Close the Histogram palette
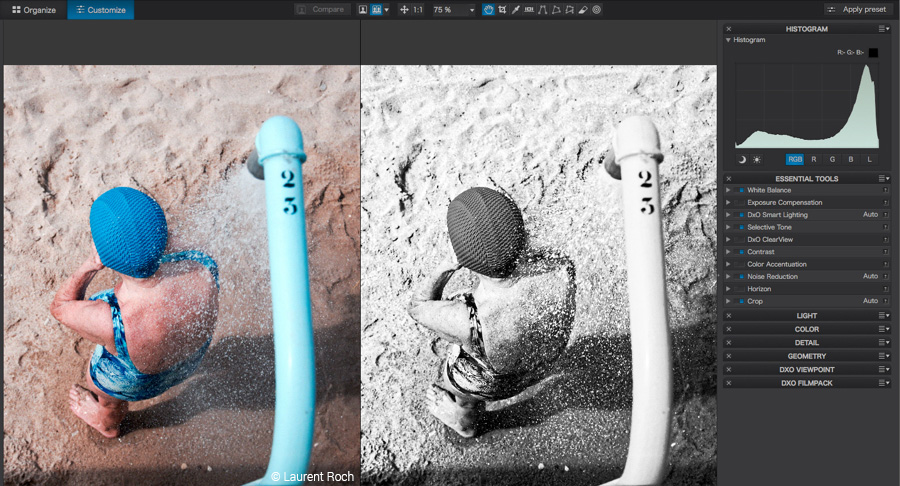Viewport: 900px width, 486px height. (729, 29)
